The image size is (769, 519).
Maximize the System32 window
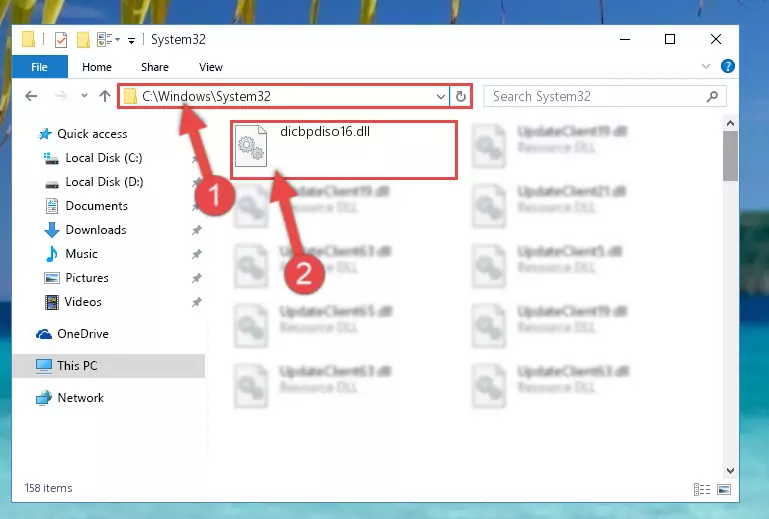click(x=670, y=39)
